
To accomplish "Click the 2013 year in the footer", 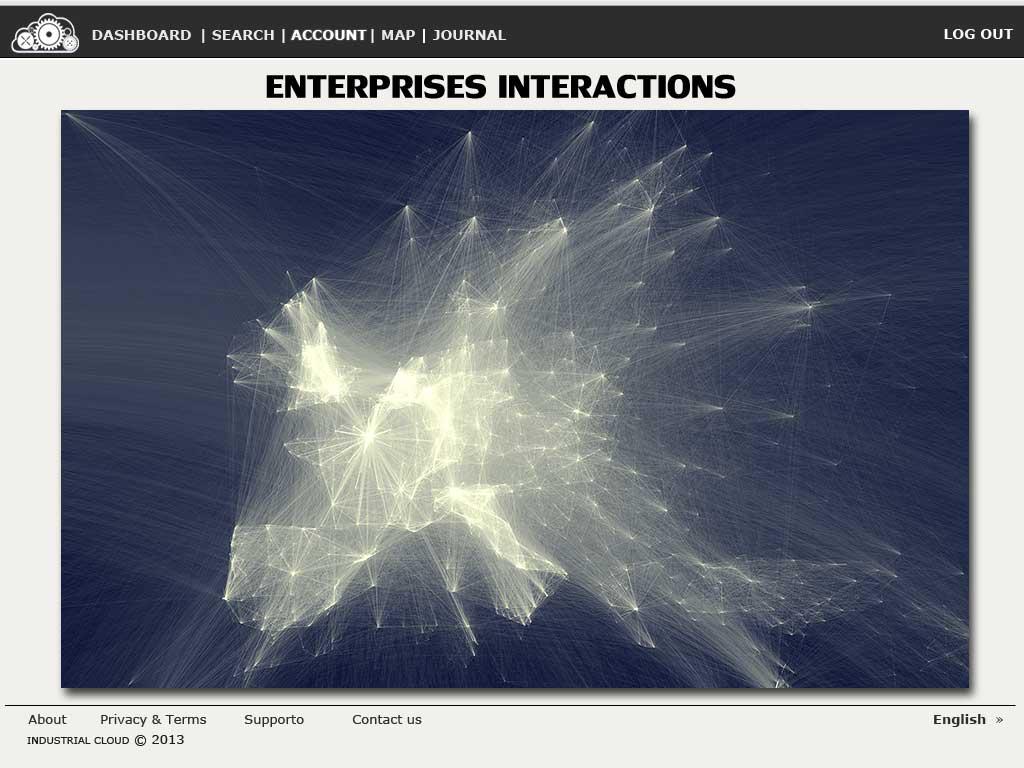I will click(168, 740).
